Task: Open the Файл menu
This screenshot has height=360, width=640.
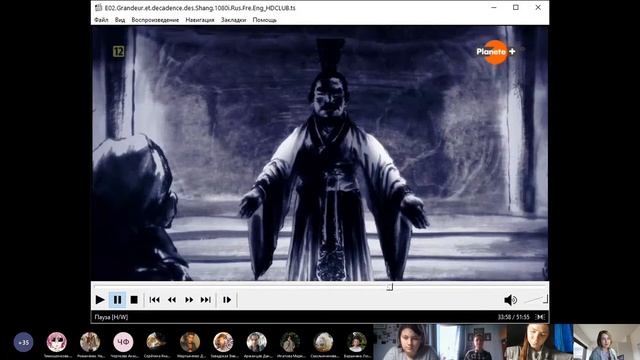Action: click(101, 20)
